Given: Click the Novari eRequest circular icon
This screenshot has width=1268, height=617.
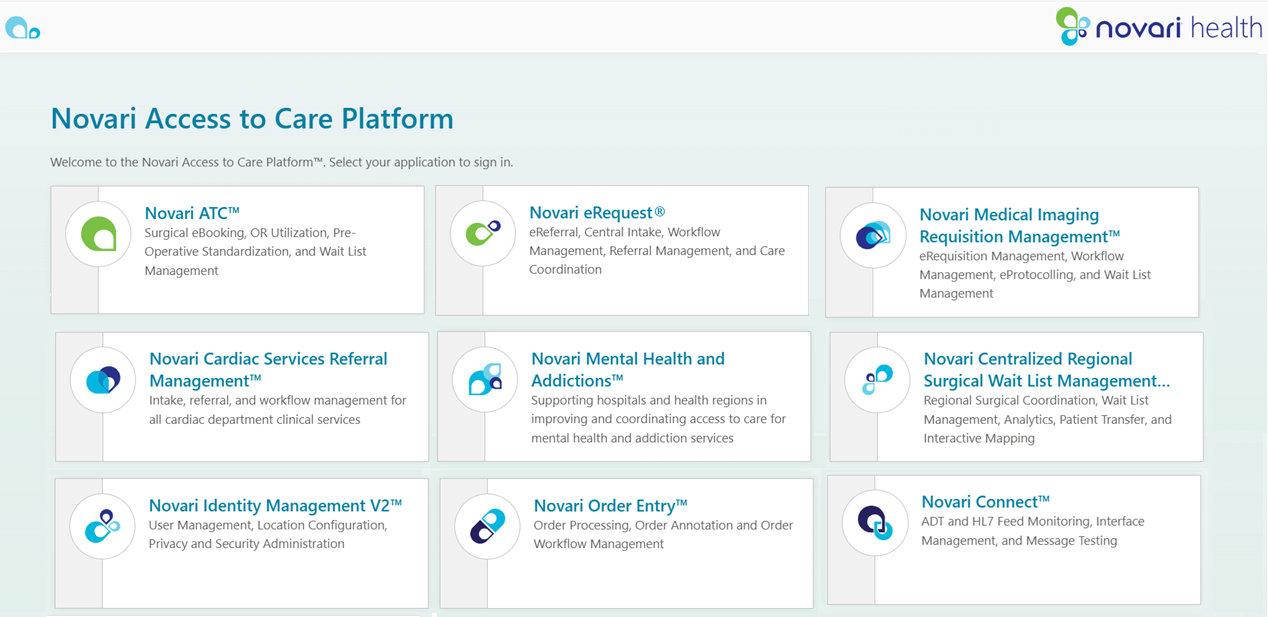Looking at the screenshot, I should (x=483, y=233).
